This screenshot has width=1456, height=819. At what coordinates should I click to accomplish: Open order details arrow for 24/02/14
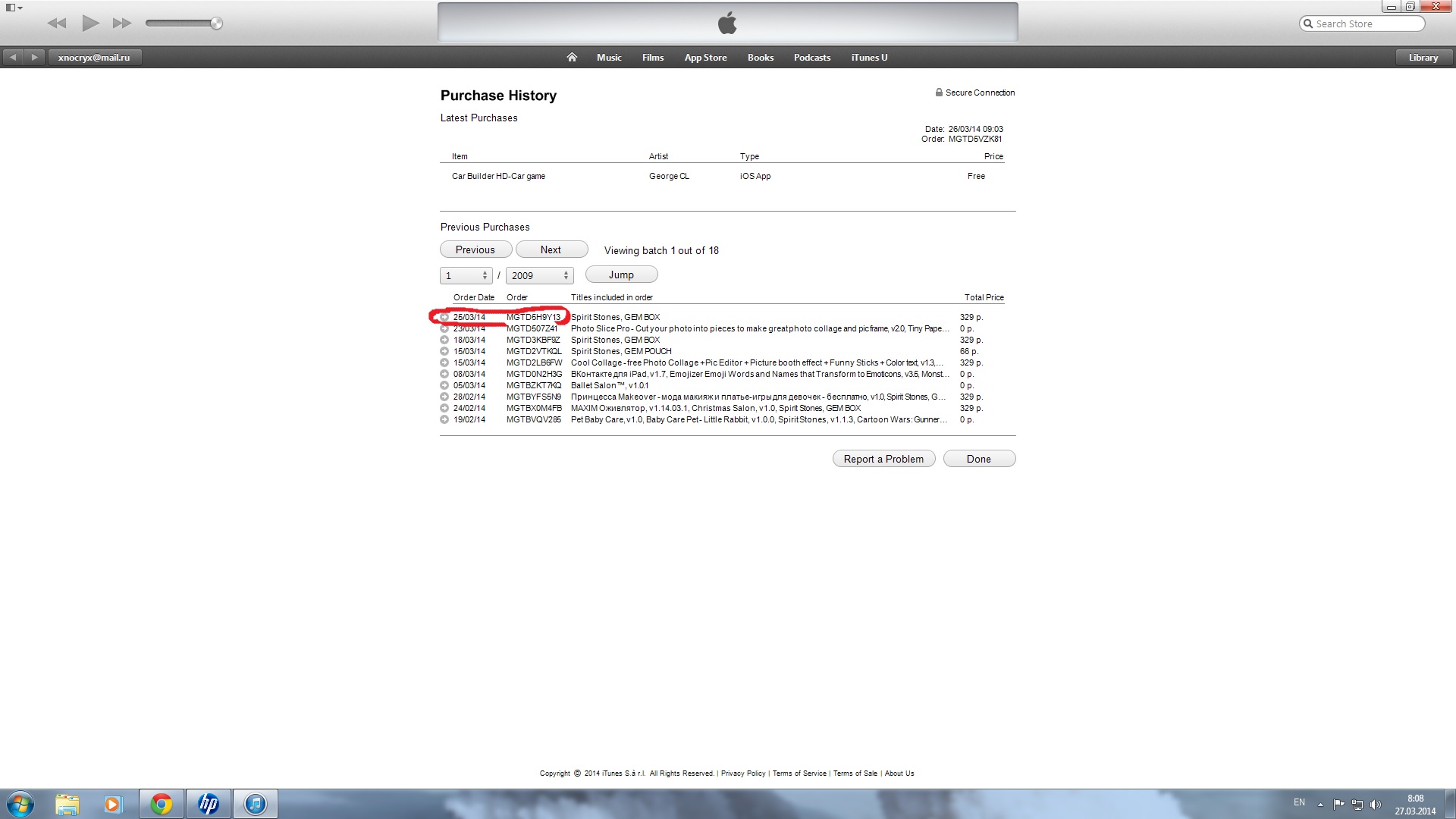coord(444,408)
